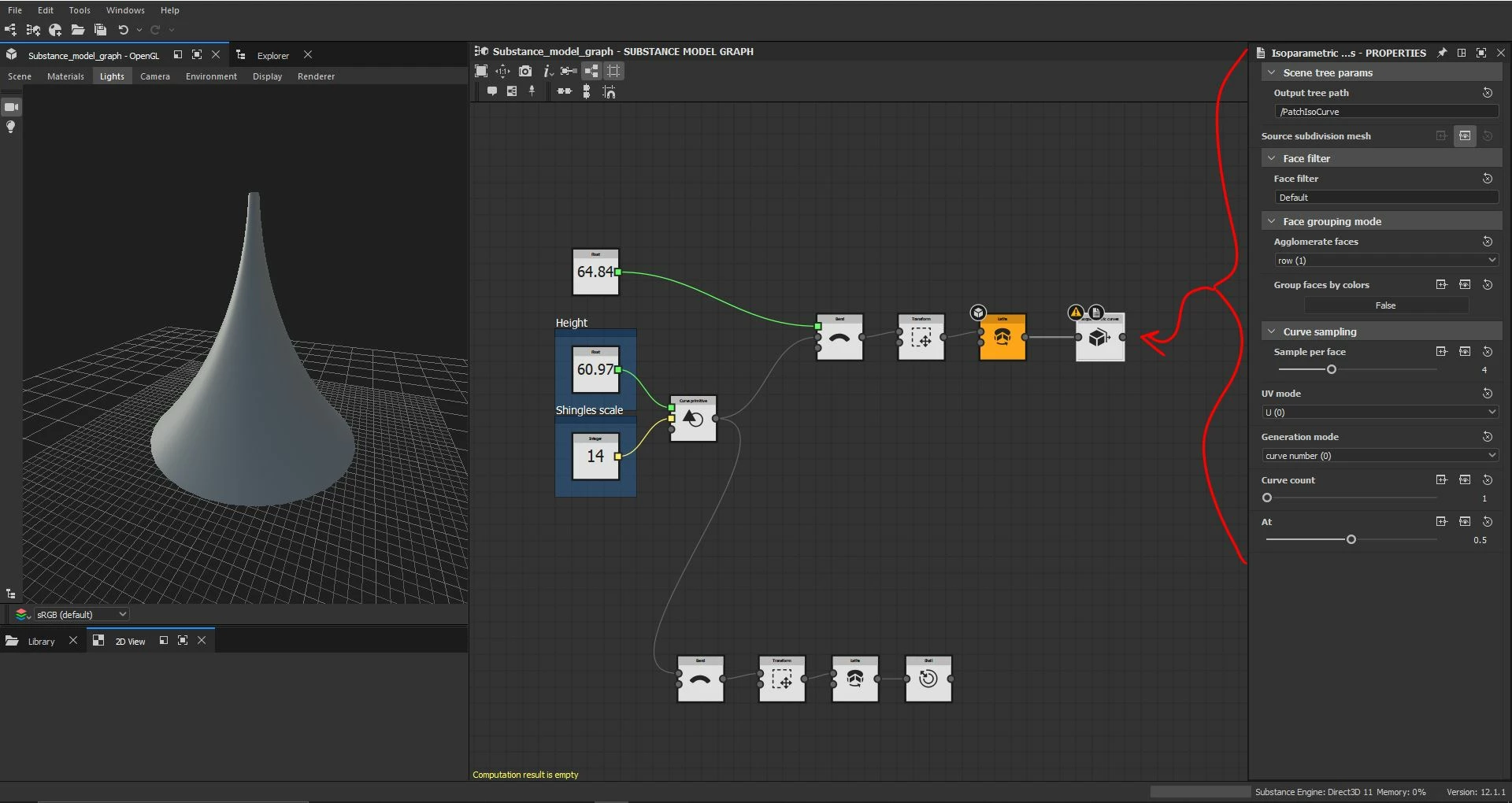Viewport: 1512px width, 803px height.
Task: Open a package with the folder icon
Action: [77, 30]
